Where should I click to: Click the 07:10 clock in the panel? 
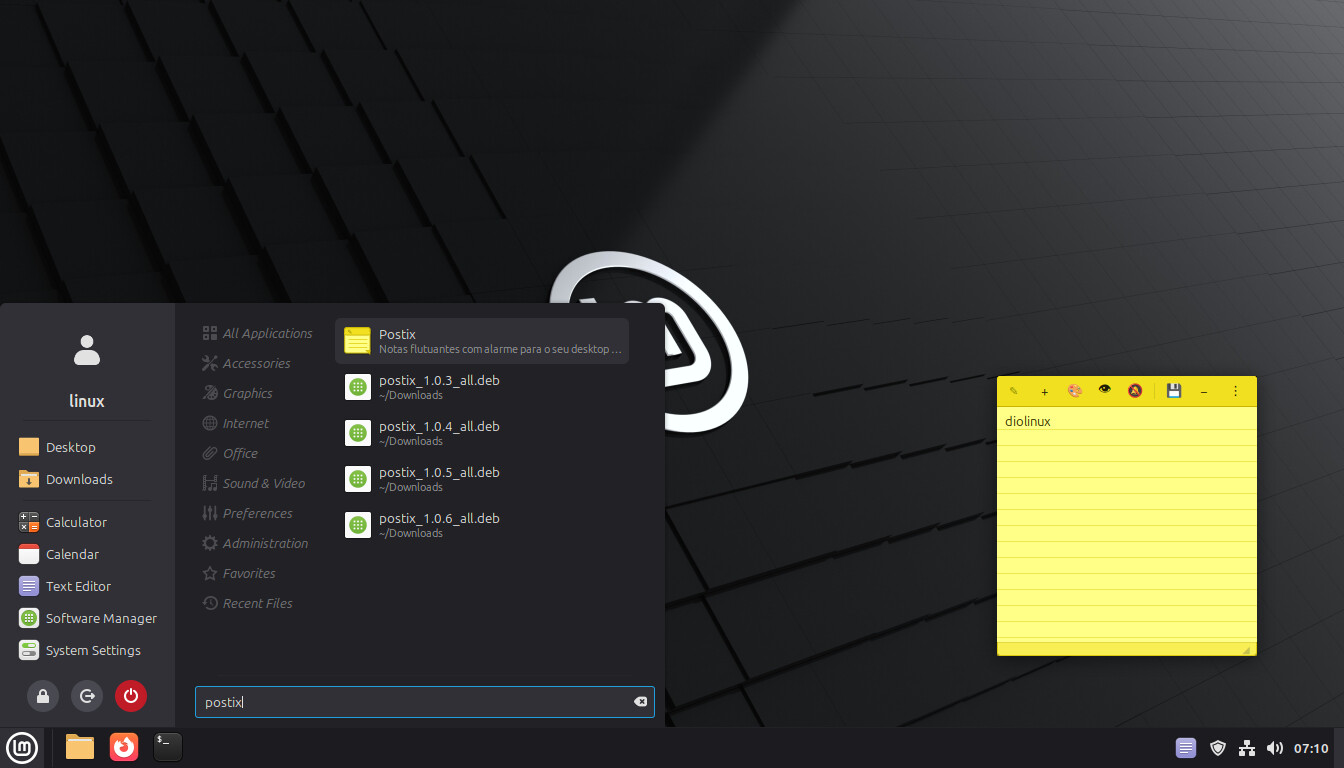tap(1311, 748)
